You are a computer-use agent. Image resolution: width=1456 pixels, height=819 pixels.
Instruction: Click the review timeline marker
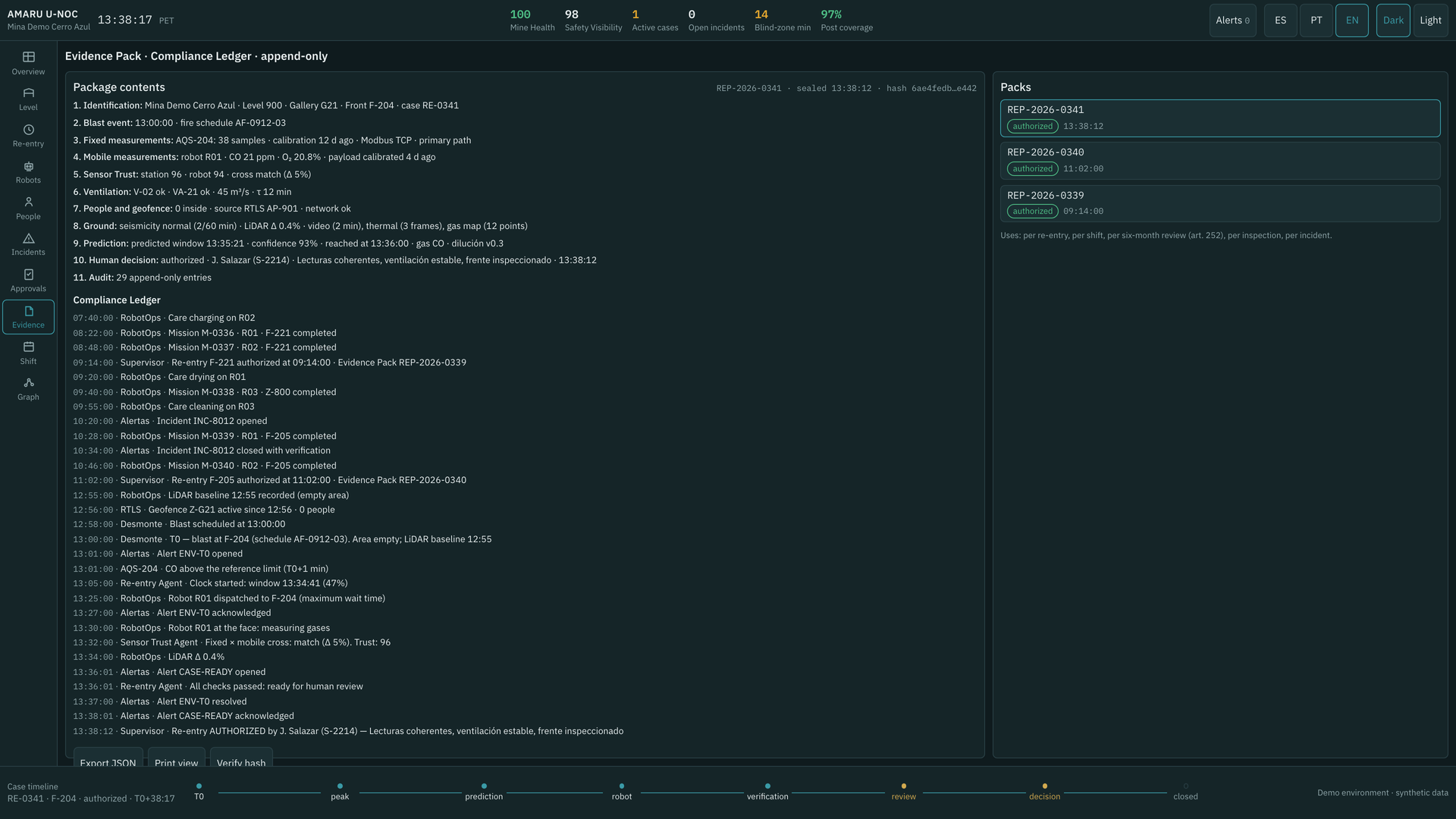click(903, 792)
